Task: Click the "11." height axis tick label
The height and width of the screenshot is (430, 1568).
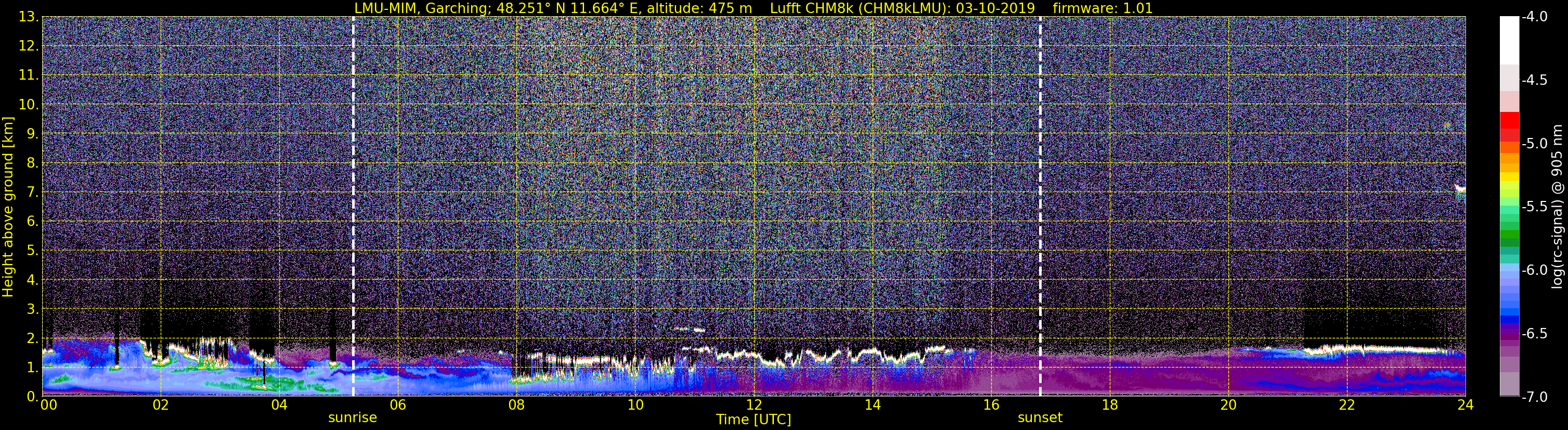Action: 29,75
